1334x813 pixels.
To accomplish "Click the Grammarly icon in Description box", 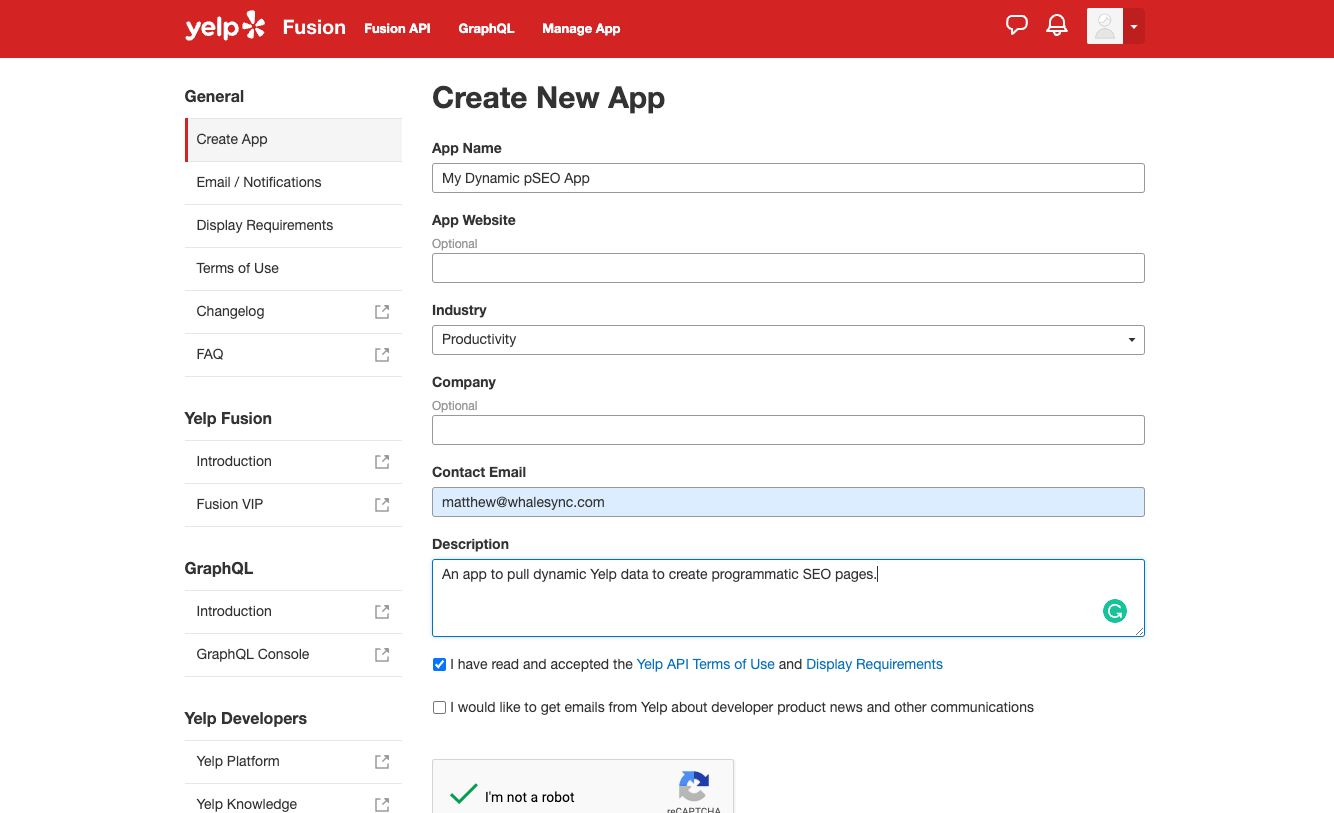I will point(1114,611).
